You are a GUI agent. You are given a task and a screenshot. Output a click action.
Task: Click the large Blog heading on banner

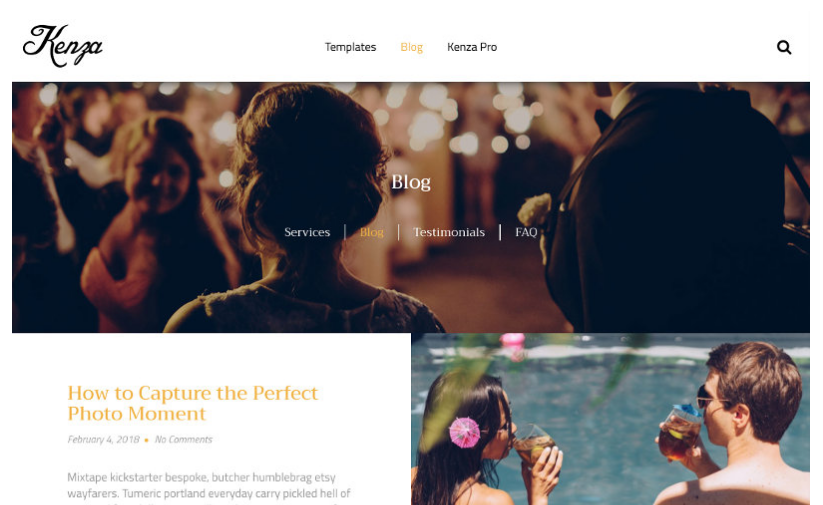pyautogui.click(x=411, y=182)
